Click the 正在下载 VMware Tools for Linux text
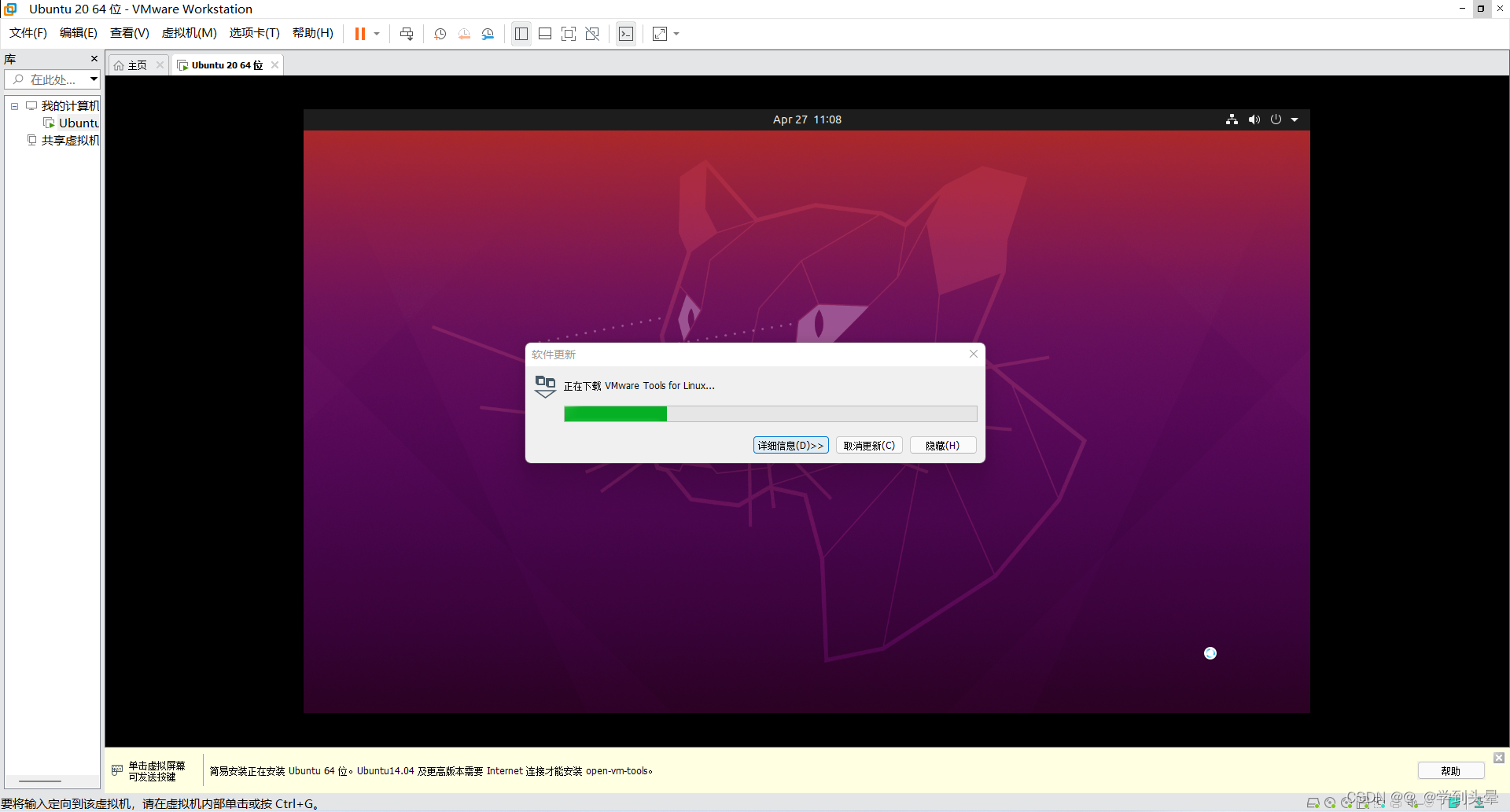Image resolution: width=1510 pixels, height=812 pixels. pos(639,386)
